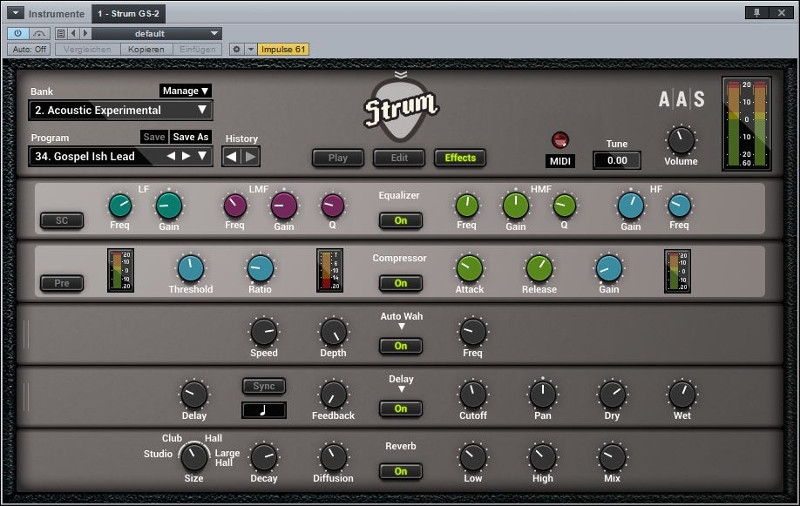Switch to the Play view
The height and width of the screenshot is (506, 800).
pyautogui.click(x=338, y=158)
